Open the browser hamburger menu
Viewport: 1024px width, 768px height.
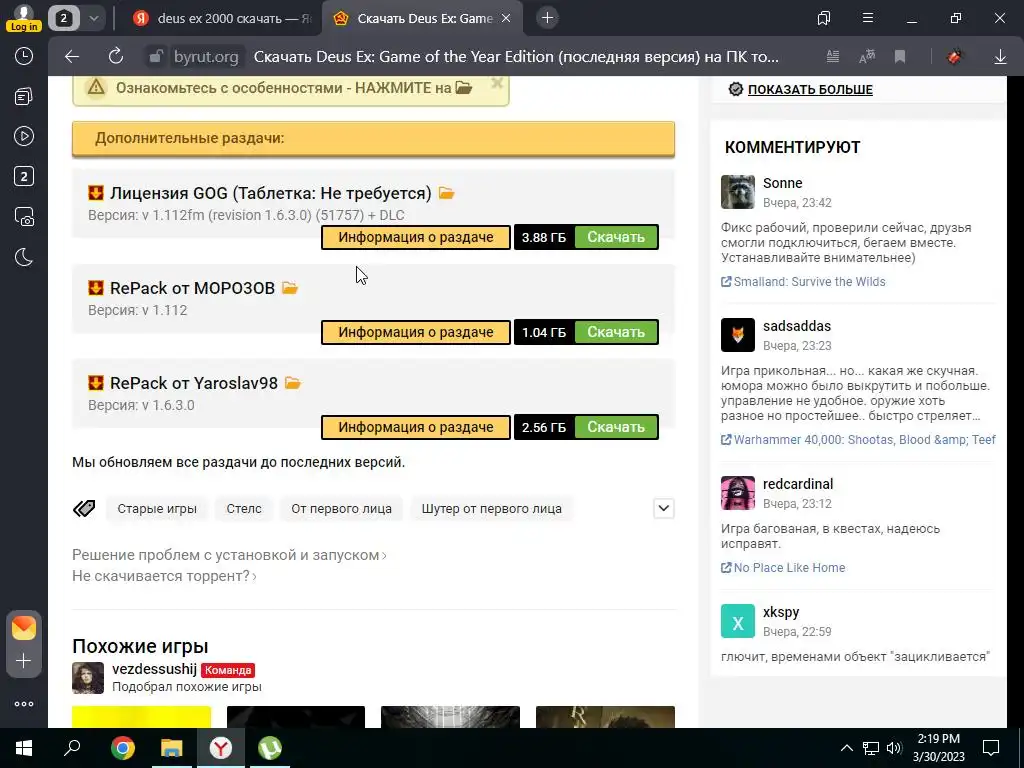868,18
